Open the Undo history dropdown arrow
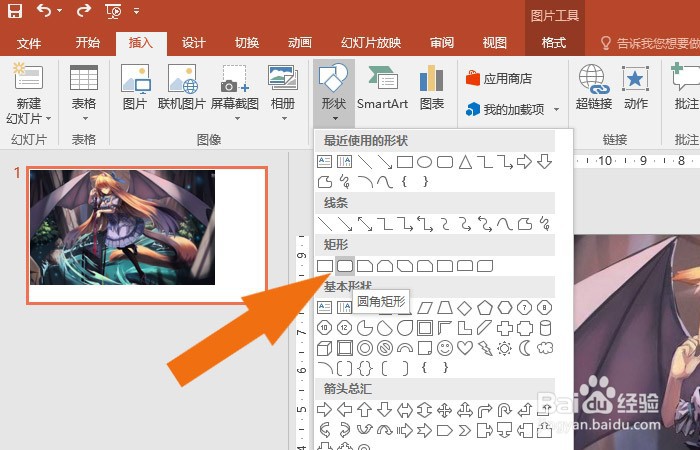This screenshot has height=450, width=700. tap(59, 11)
